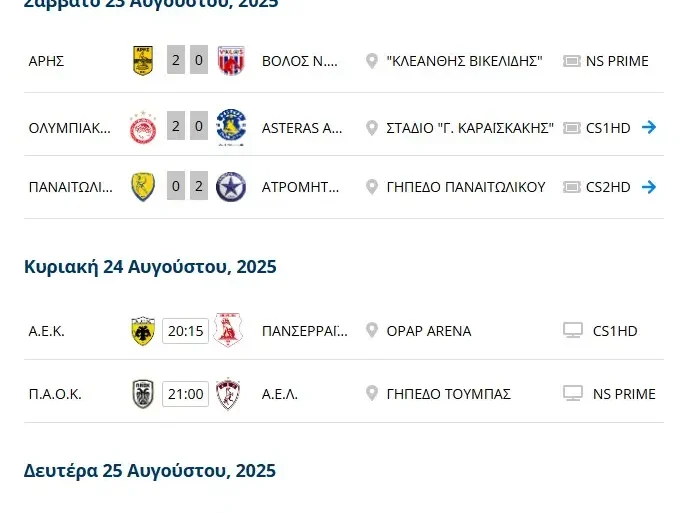
Task: Click the Asteras team crest
Action: pos(231,125)
